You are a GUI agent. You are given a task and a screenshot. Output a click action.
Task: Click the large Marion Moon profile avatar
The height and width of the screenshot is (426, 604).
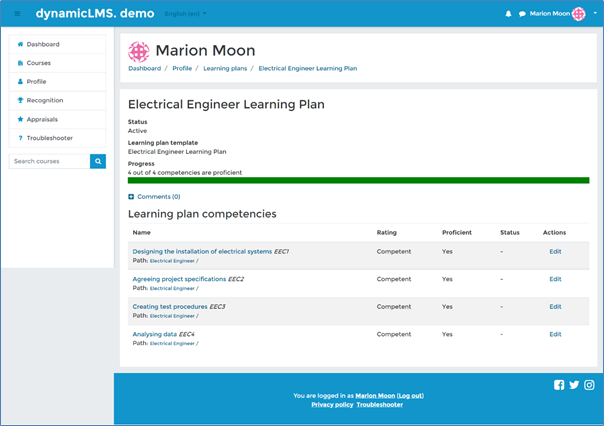coord(139,52)
